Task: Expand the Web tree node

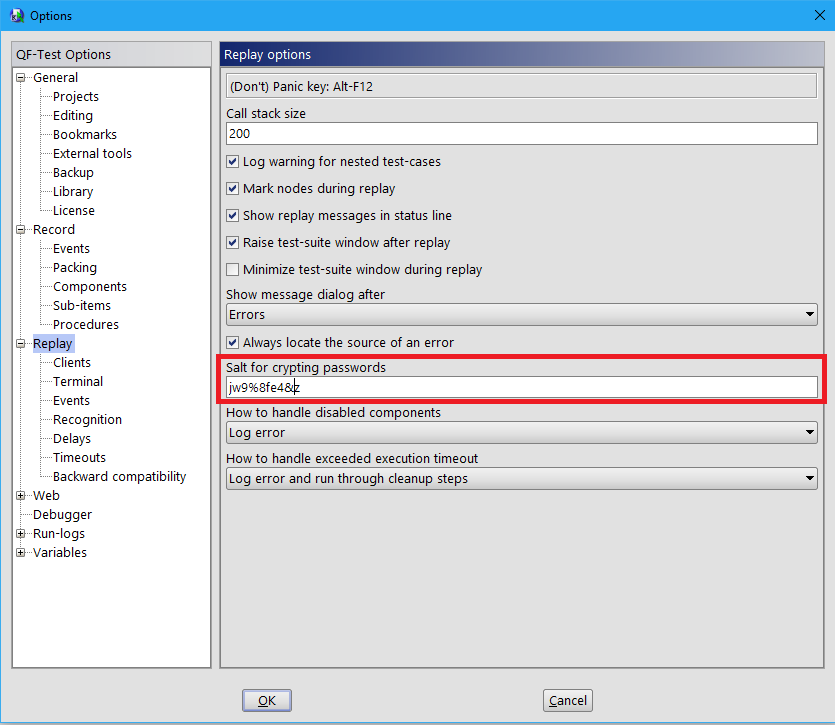Action: [21, 495]
